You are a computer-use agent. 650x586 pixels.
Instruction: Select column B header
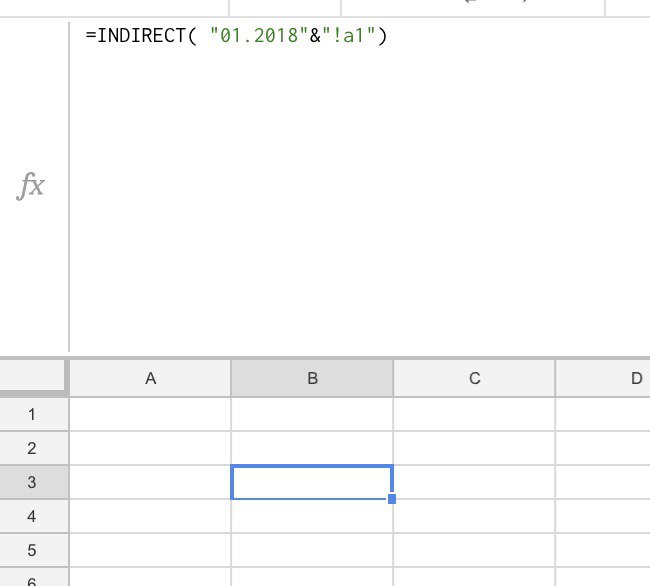(x=312, y=378)
